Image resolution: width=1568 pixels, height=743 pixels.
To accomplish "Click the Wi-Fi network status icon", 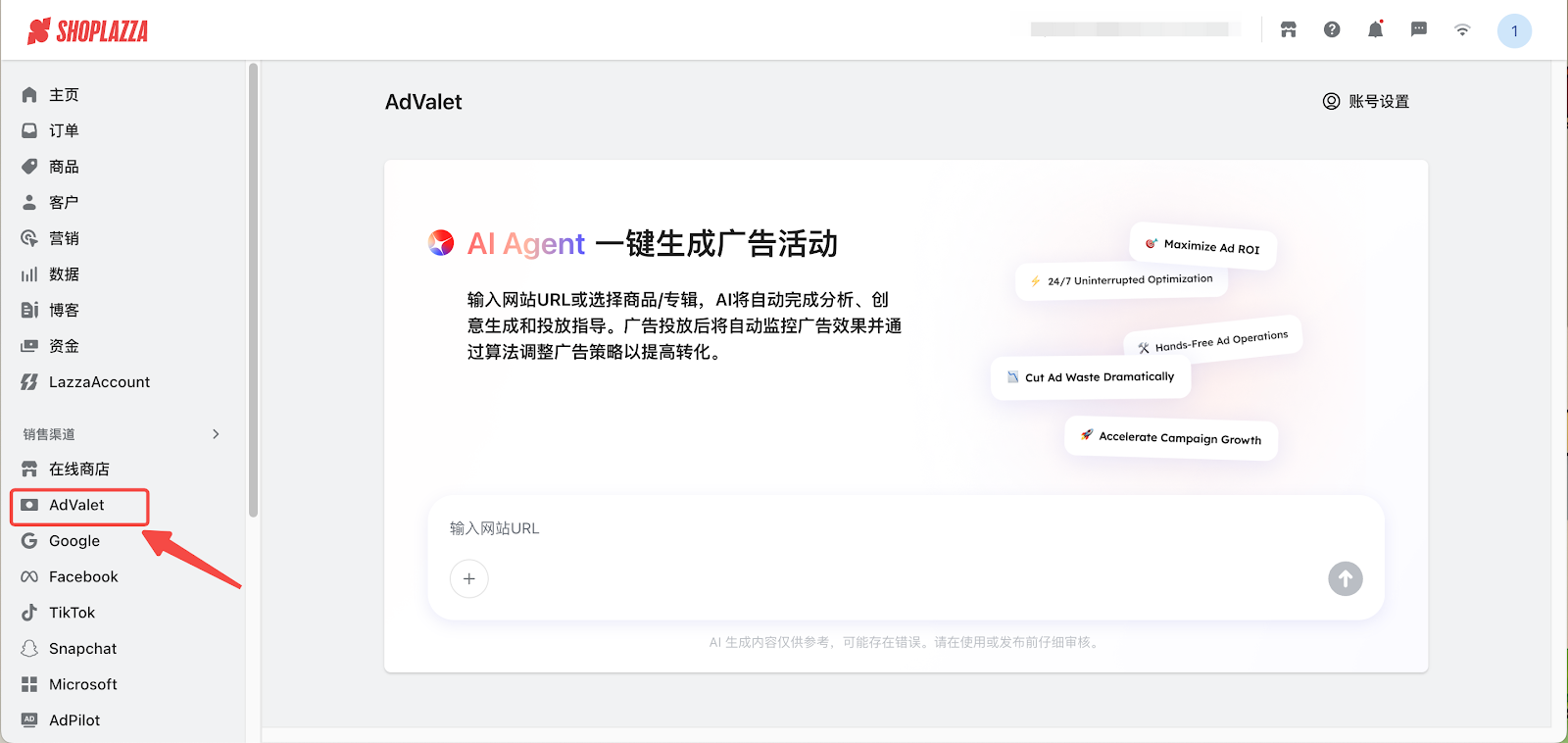I will pyautogui.click(x=1462, y=30).
